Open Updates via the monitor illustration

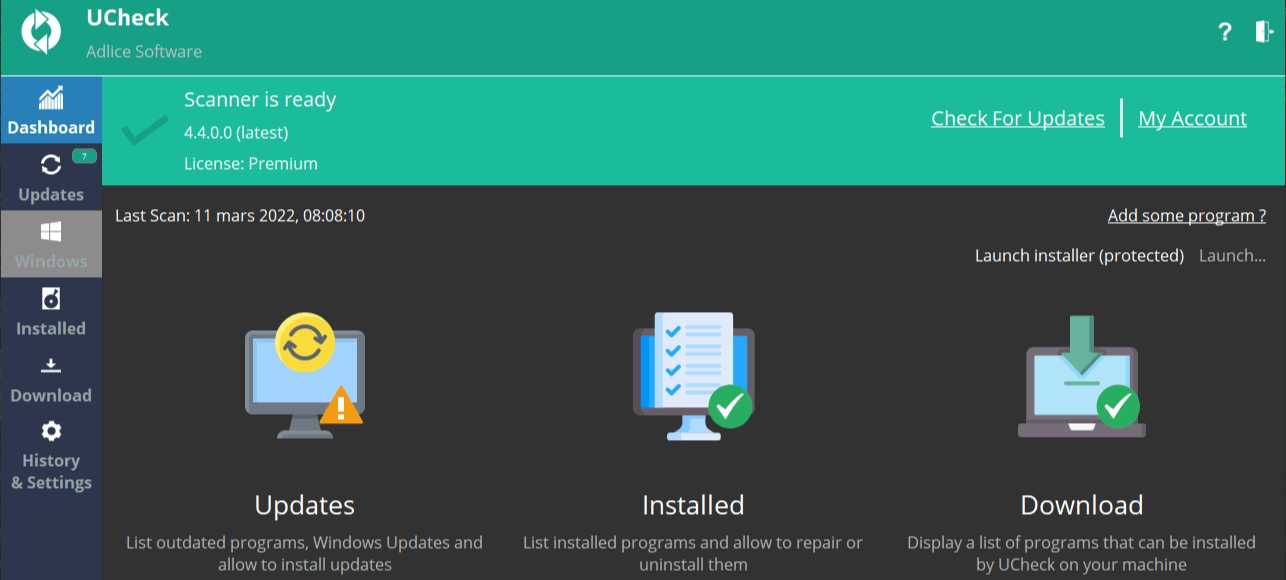[304, 375]
